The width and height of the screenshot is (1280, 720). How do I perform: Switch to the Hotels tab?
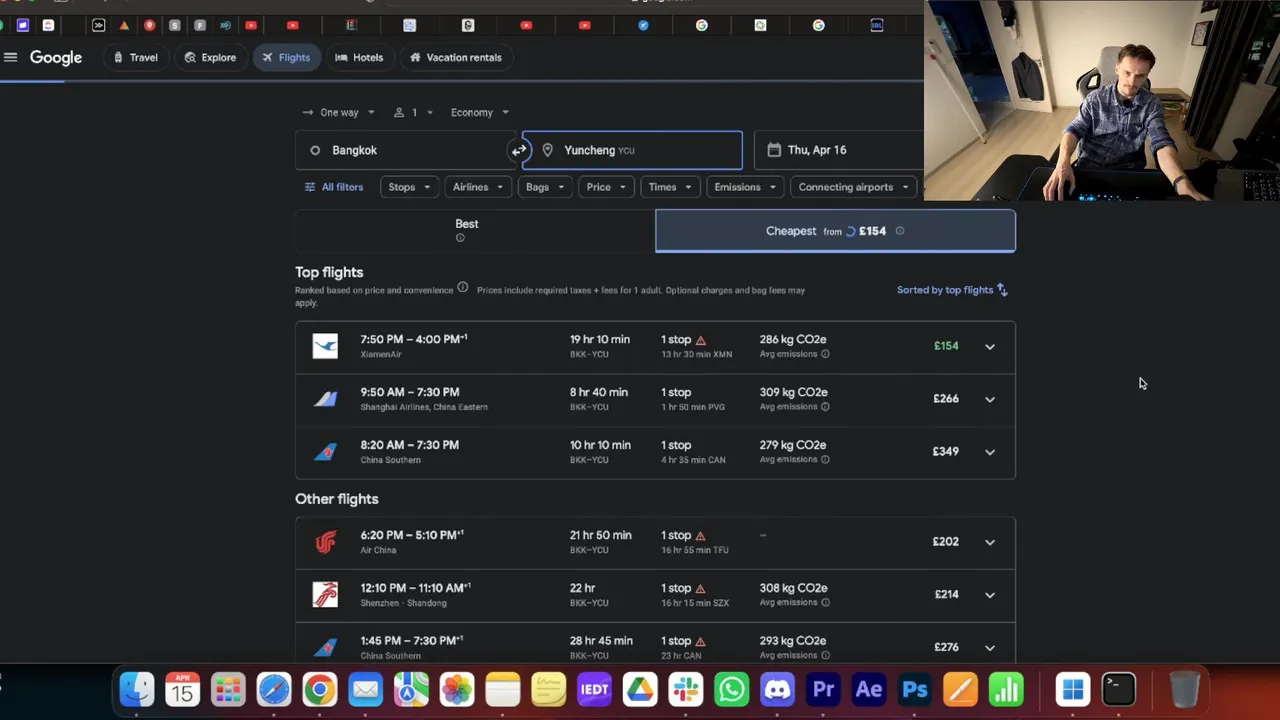click(359, 58)
